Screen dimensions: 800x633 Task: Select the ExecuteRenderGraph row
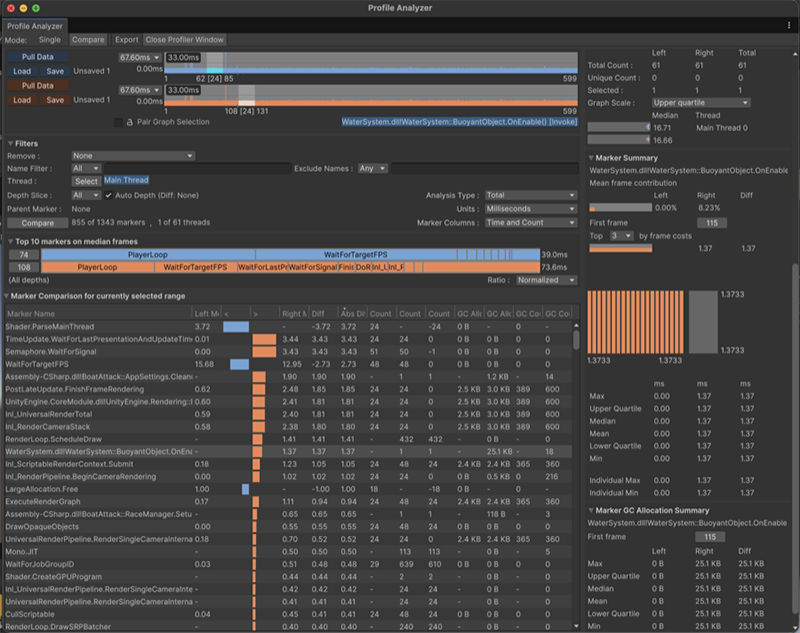tap(289, 501)
